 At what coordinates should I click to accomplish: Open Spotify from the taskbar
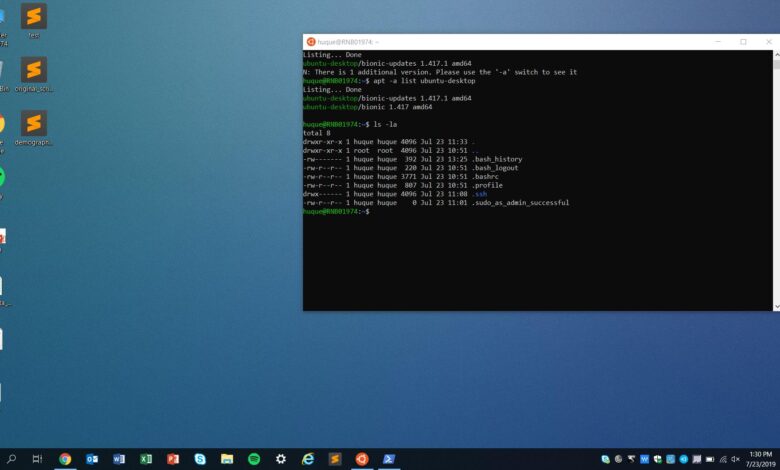pyautogui.click(x=254, y=459)
